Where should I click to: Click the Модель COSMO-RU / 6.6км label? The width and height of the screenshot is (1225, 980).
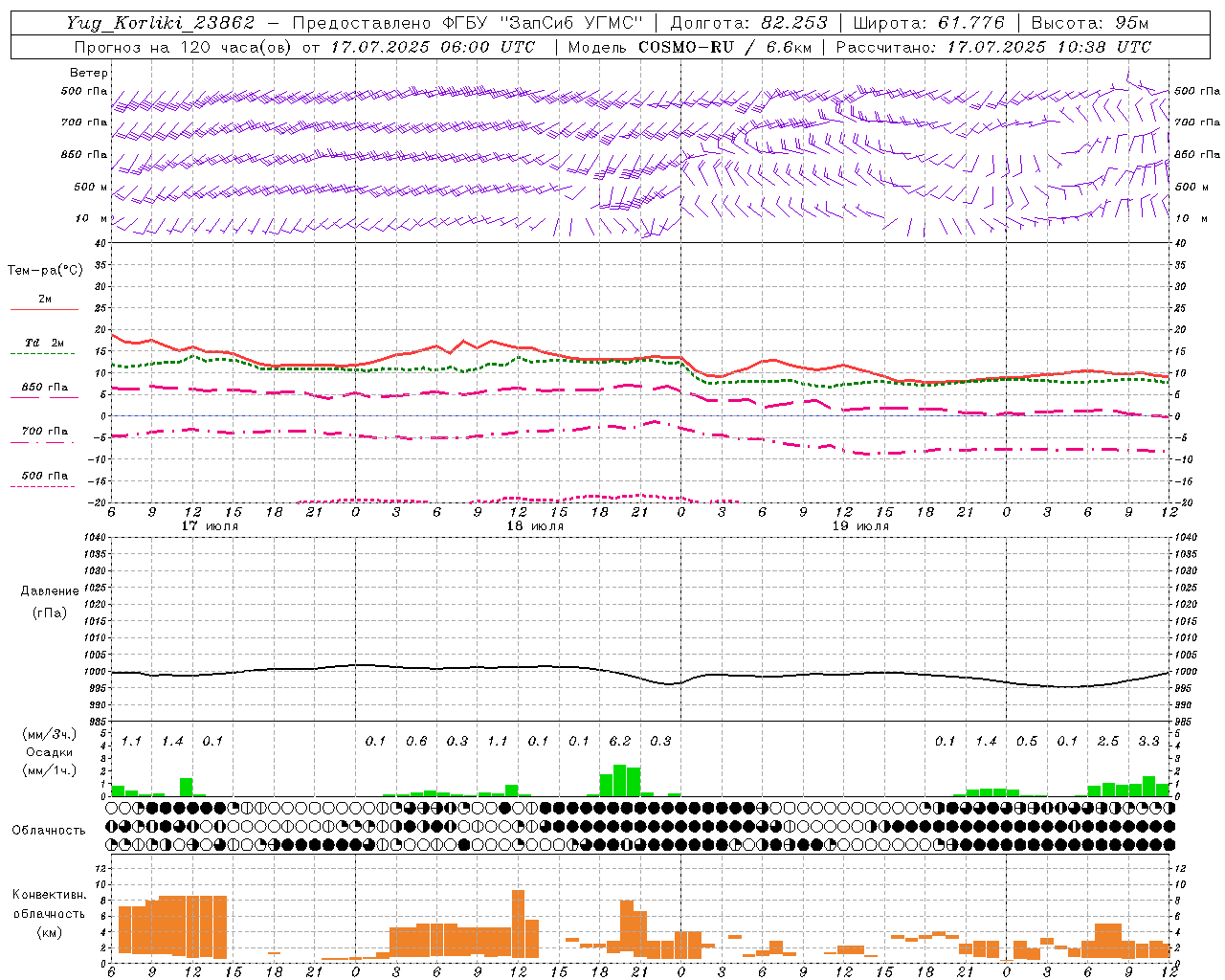692,47
